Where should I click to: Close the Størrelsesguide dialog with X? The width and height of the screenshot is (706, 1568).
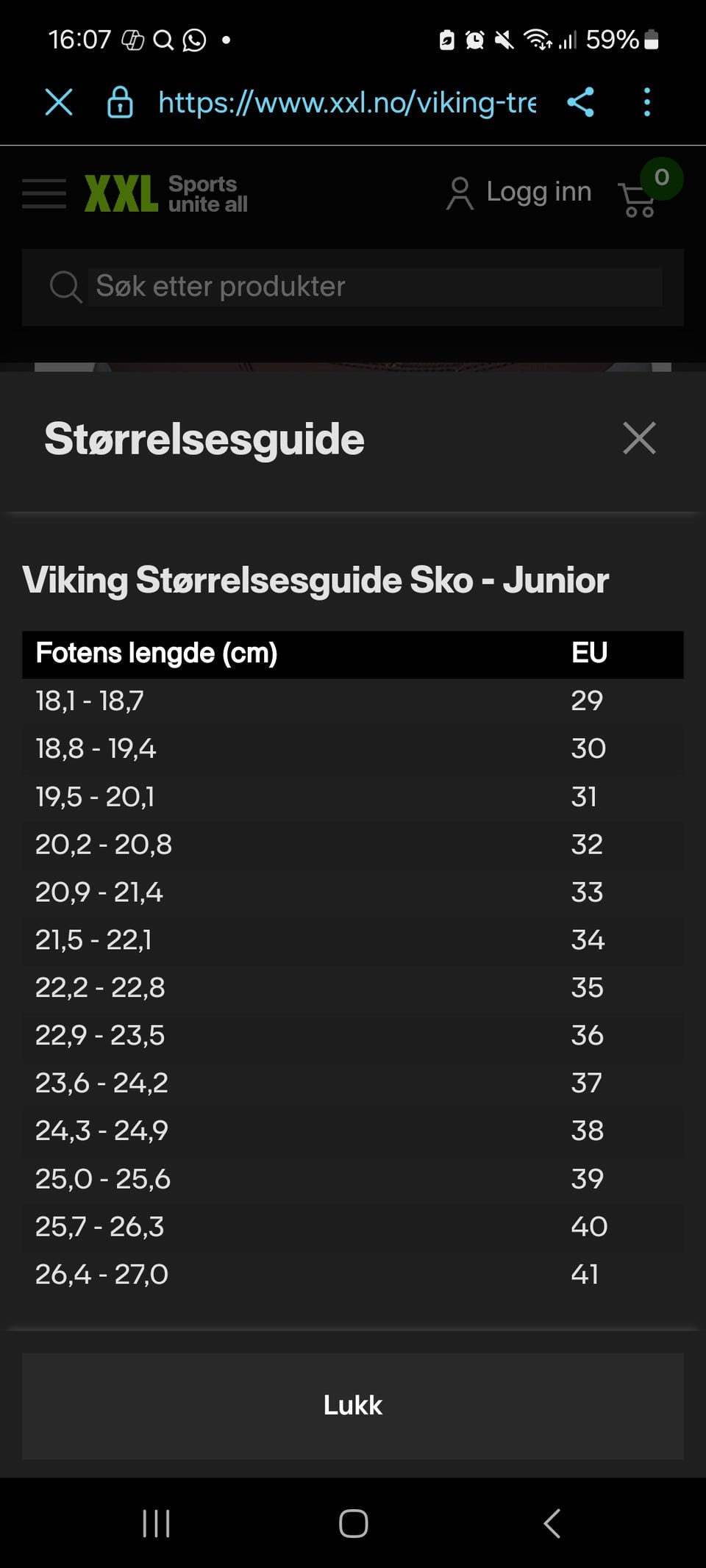(639, 439)
